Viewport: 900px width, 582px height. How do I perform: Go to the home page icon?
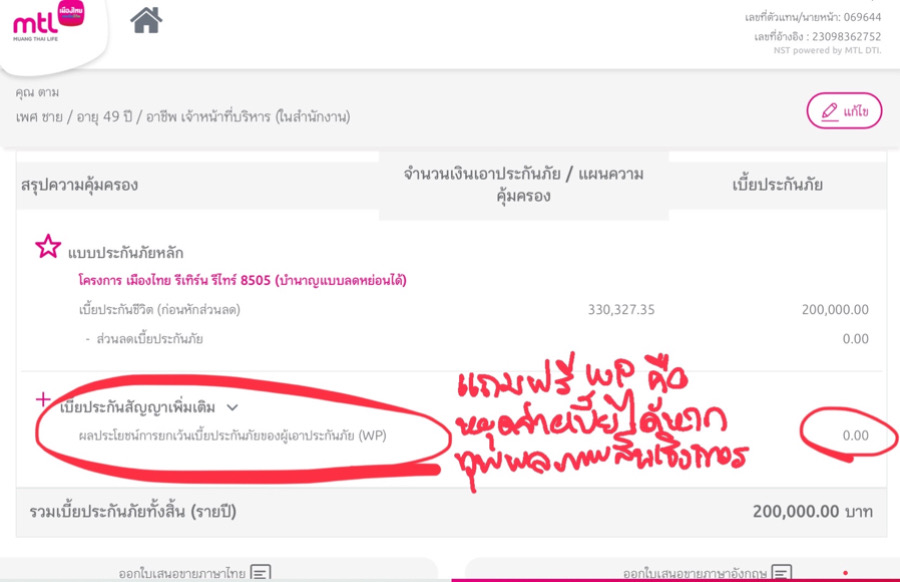coord(146,20)
